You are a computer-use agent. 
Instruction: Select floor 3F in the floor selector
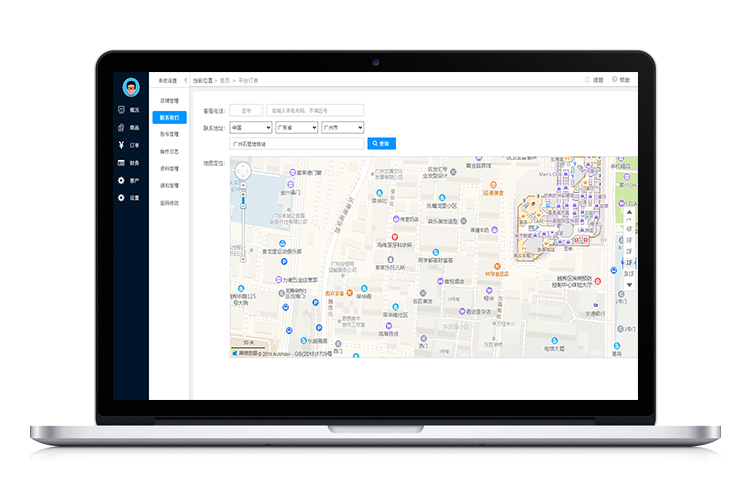629,240
